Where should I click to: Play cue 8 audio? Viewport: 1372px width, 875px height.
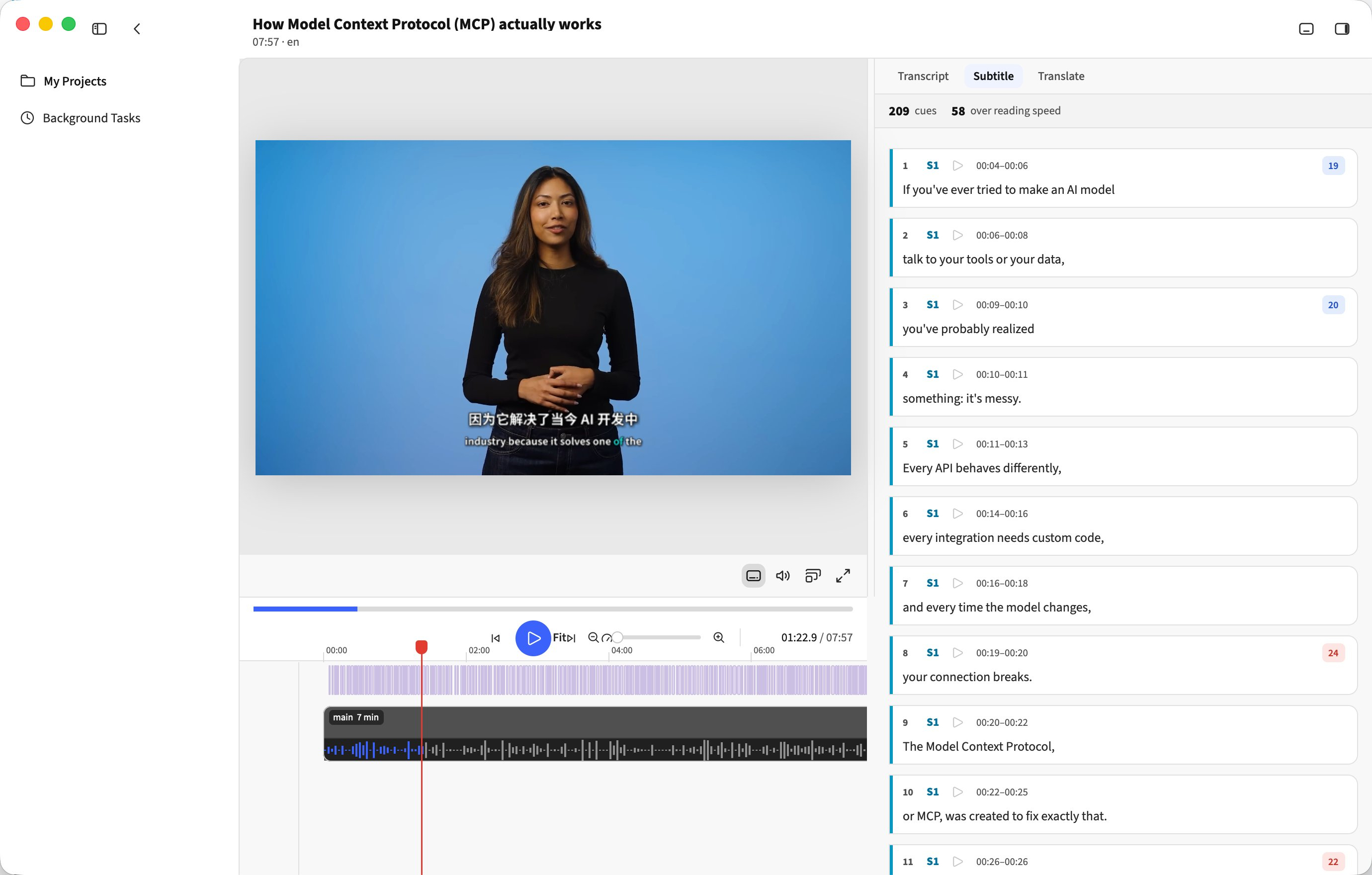958,653
